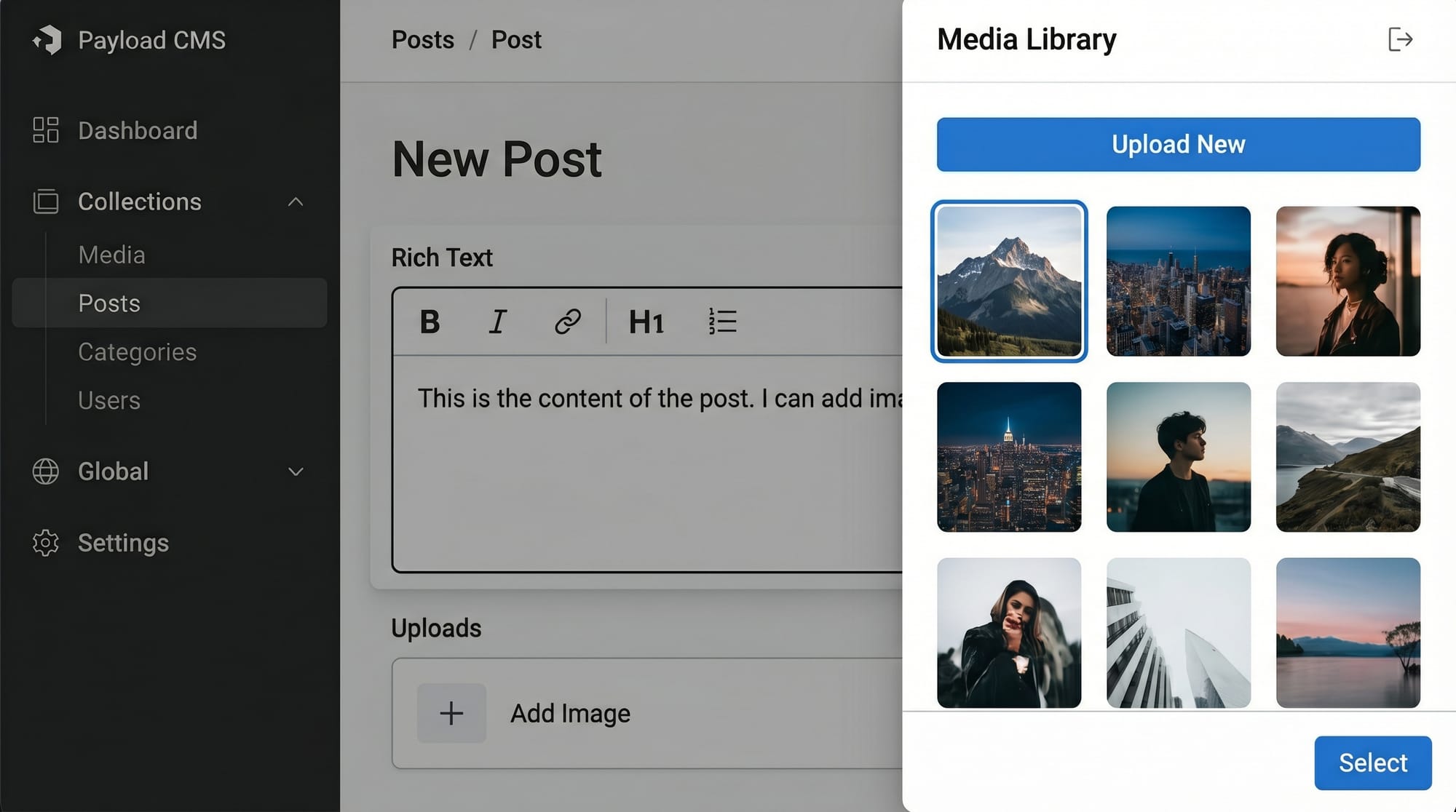Click the Payload CMS logo icon
This screenshot has height=812, width=1456.
(x=47, y=39)
